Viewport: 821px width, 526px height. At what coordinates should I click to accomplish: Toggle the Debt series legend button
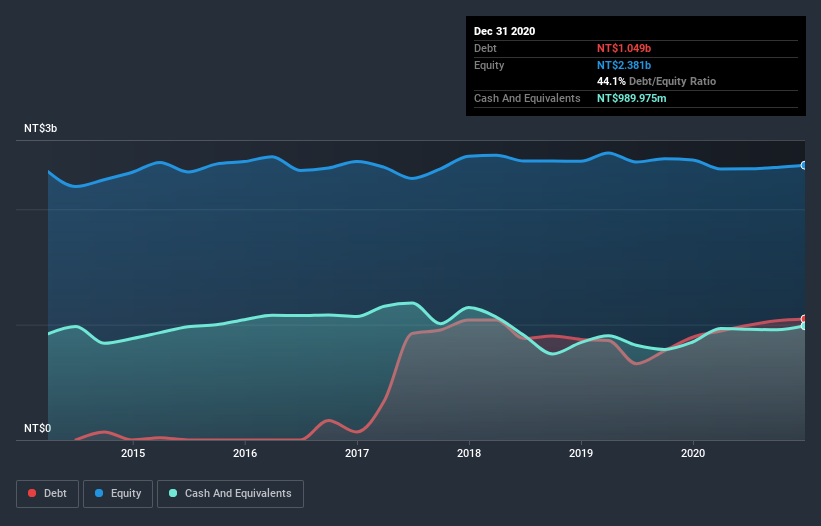point(48,494)
